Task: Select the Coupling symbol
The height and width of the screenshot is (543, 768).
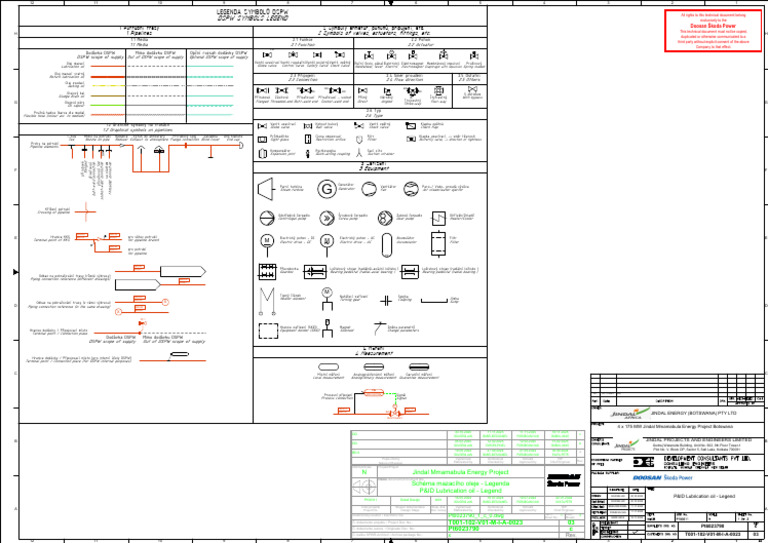Action: (x=386, y=301)
